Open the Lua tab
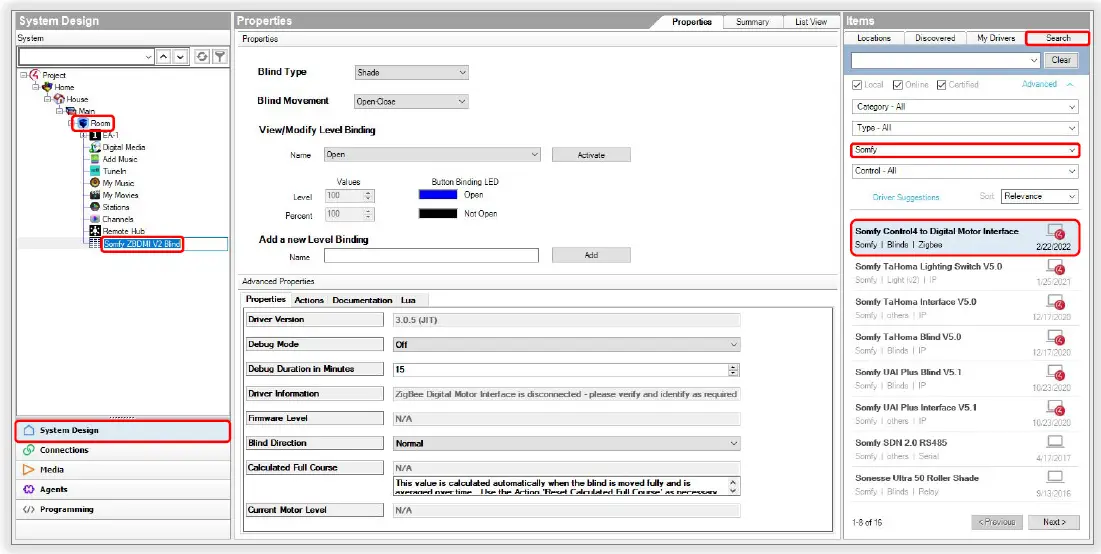 [x=408, y=300]
